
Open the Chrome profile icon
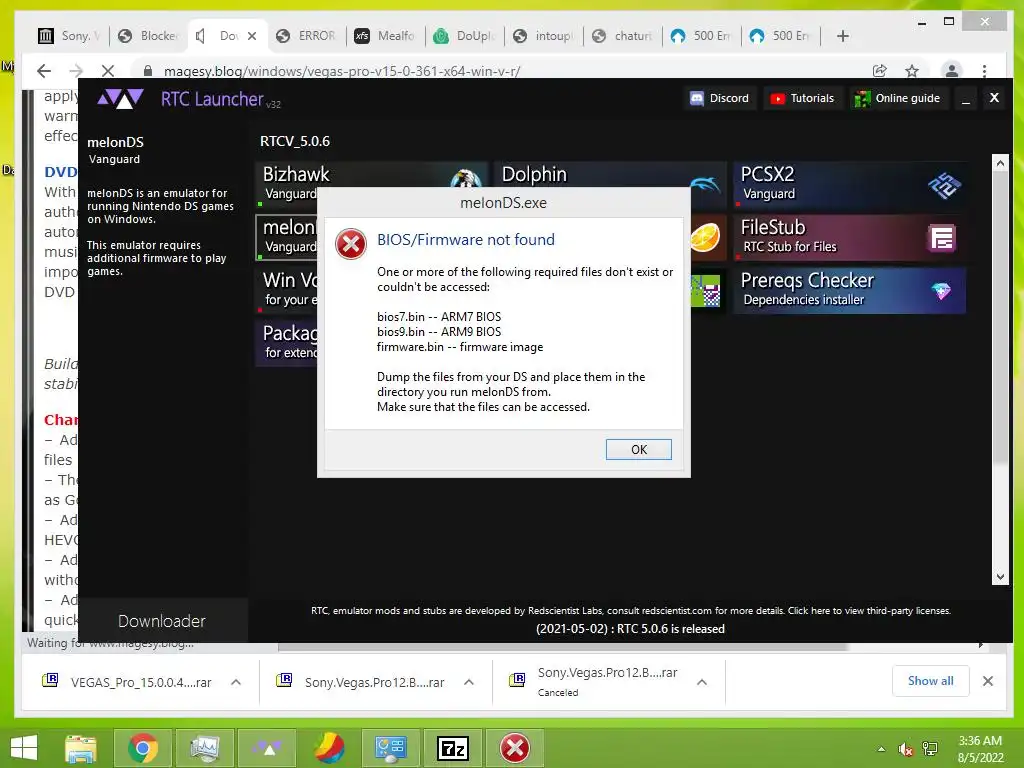click(x=952, y=71)
